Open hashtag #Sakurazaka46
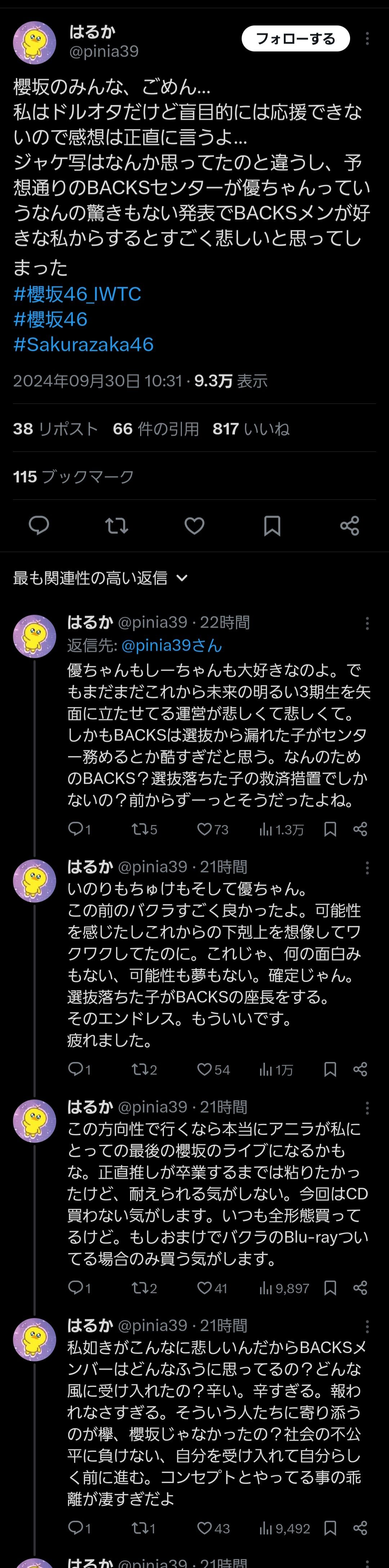The image size is (389, 1568). (83, 344)
